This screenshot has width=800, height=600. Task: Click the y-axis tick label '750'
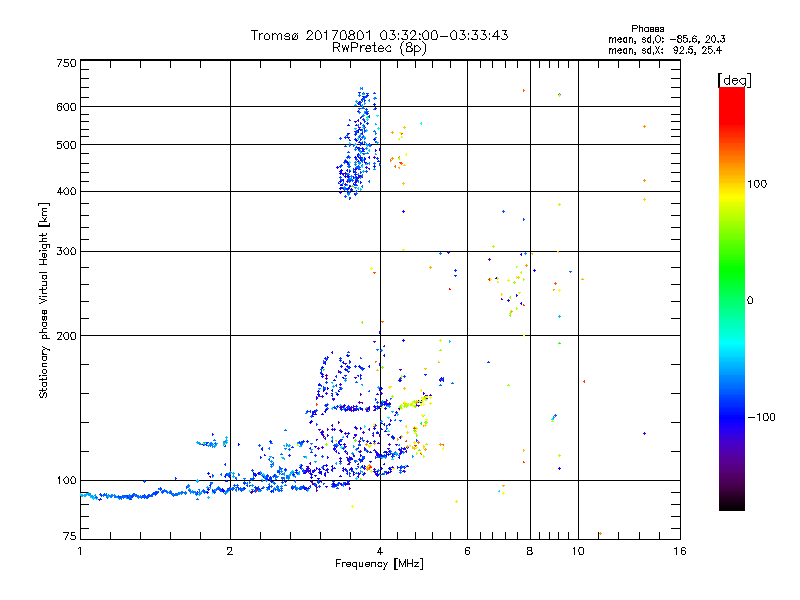point(66,63)
